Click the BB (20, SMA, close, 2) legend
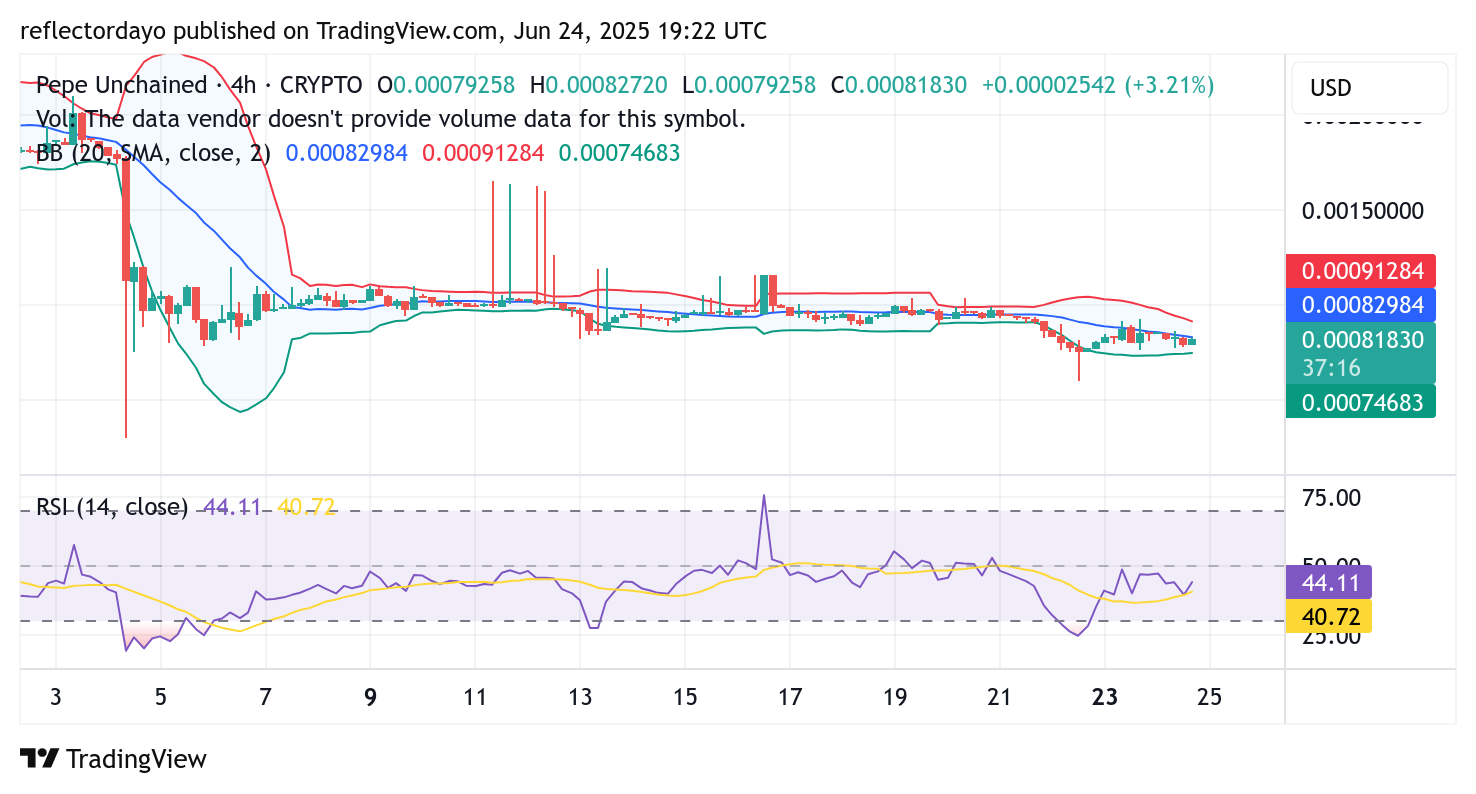Viewport: 1476px width, 794px height. click(x=154, y=153)
